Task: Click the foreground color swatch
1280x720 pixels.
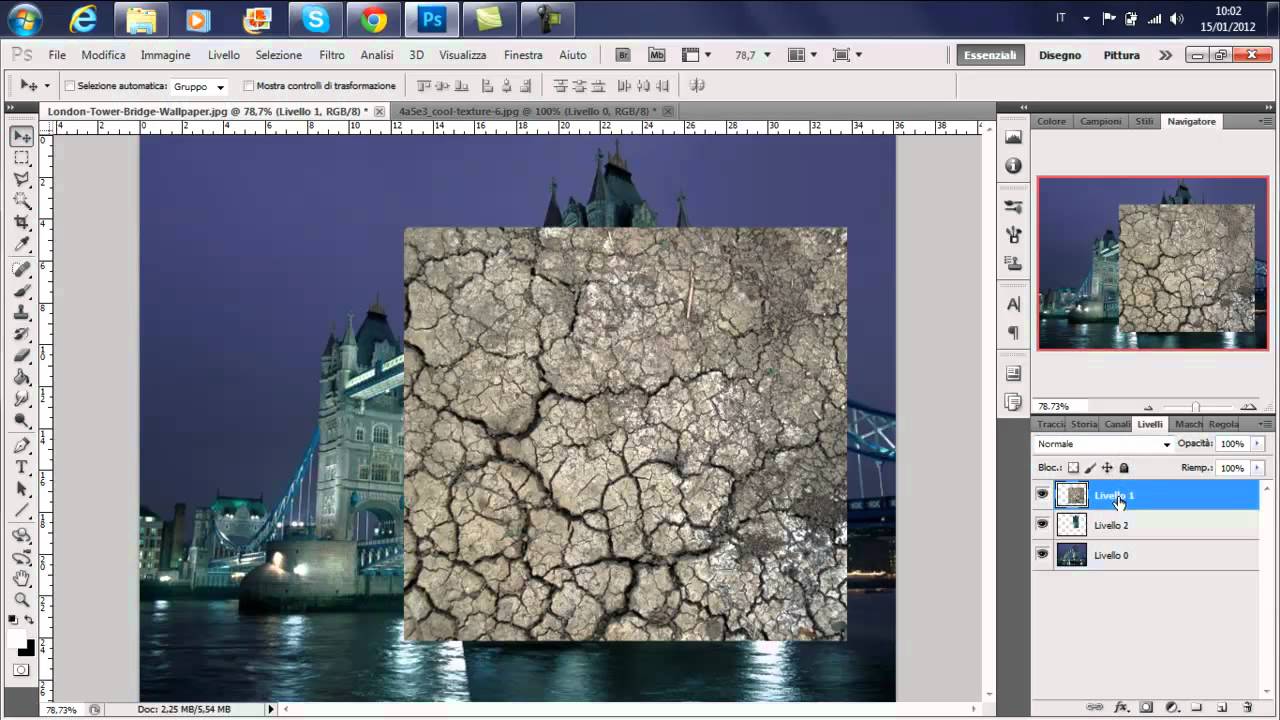Action: (17, 638)
